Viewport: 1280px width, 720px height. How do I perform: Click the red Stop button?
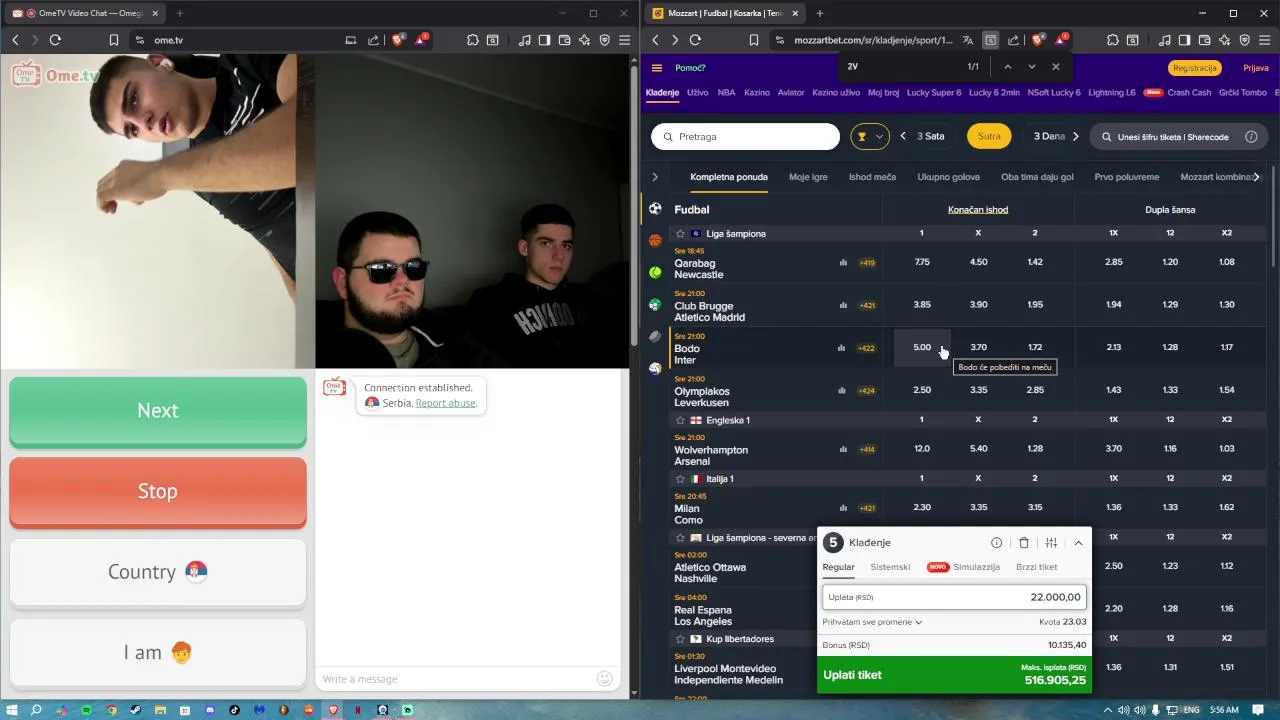pyautogui.click(x=158, y=491)
